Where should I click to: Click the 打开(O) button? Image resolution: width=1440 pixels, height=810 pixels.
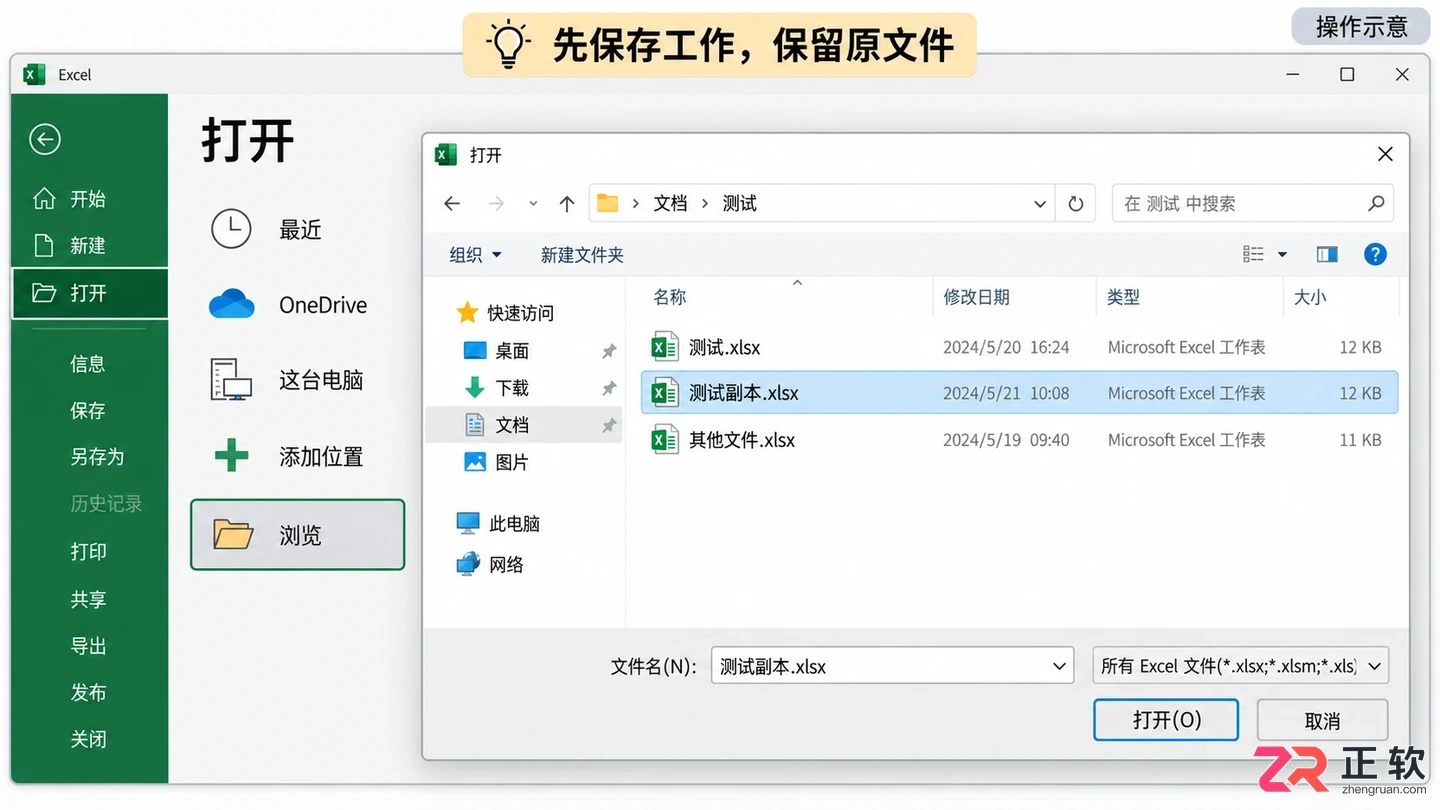[1166, 720]
